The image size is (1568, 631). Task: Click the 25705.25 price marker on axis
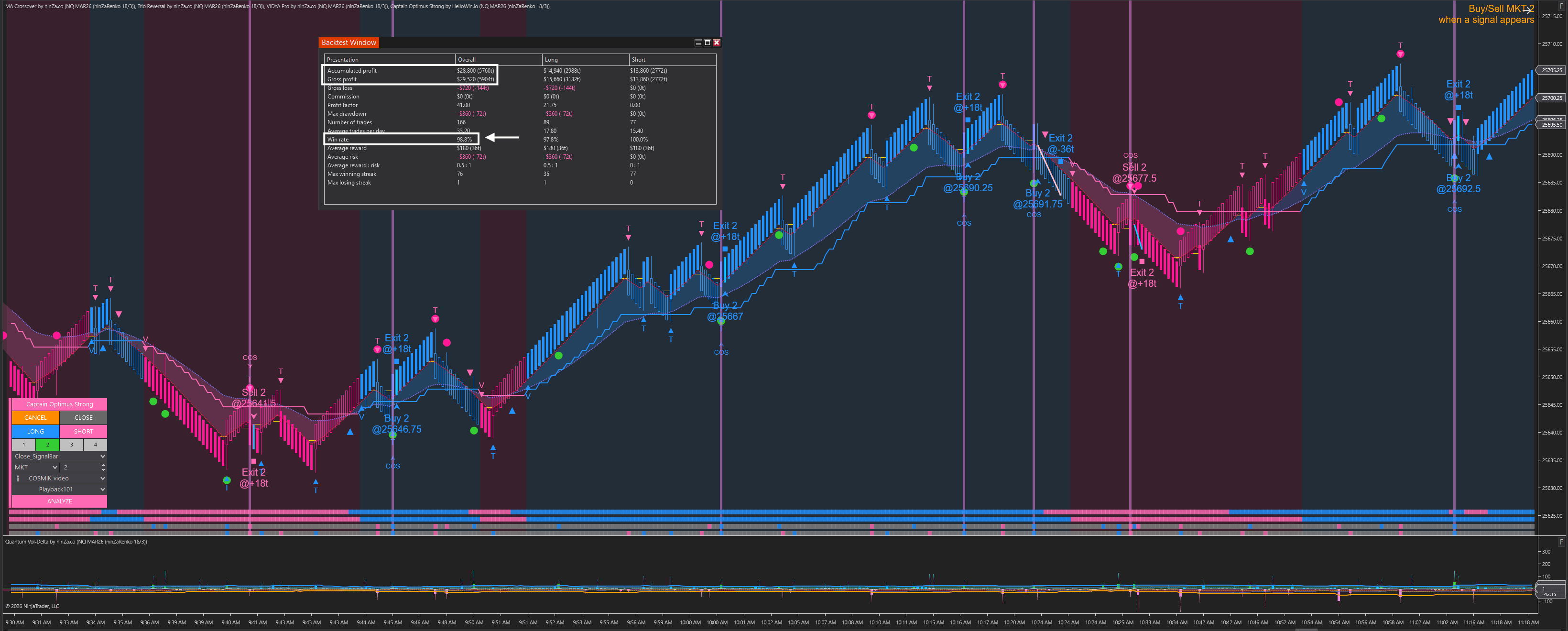[x=1552, y=71]
